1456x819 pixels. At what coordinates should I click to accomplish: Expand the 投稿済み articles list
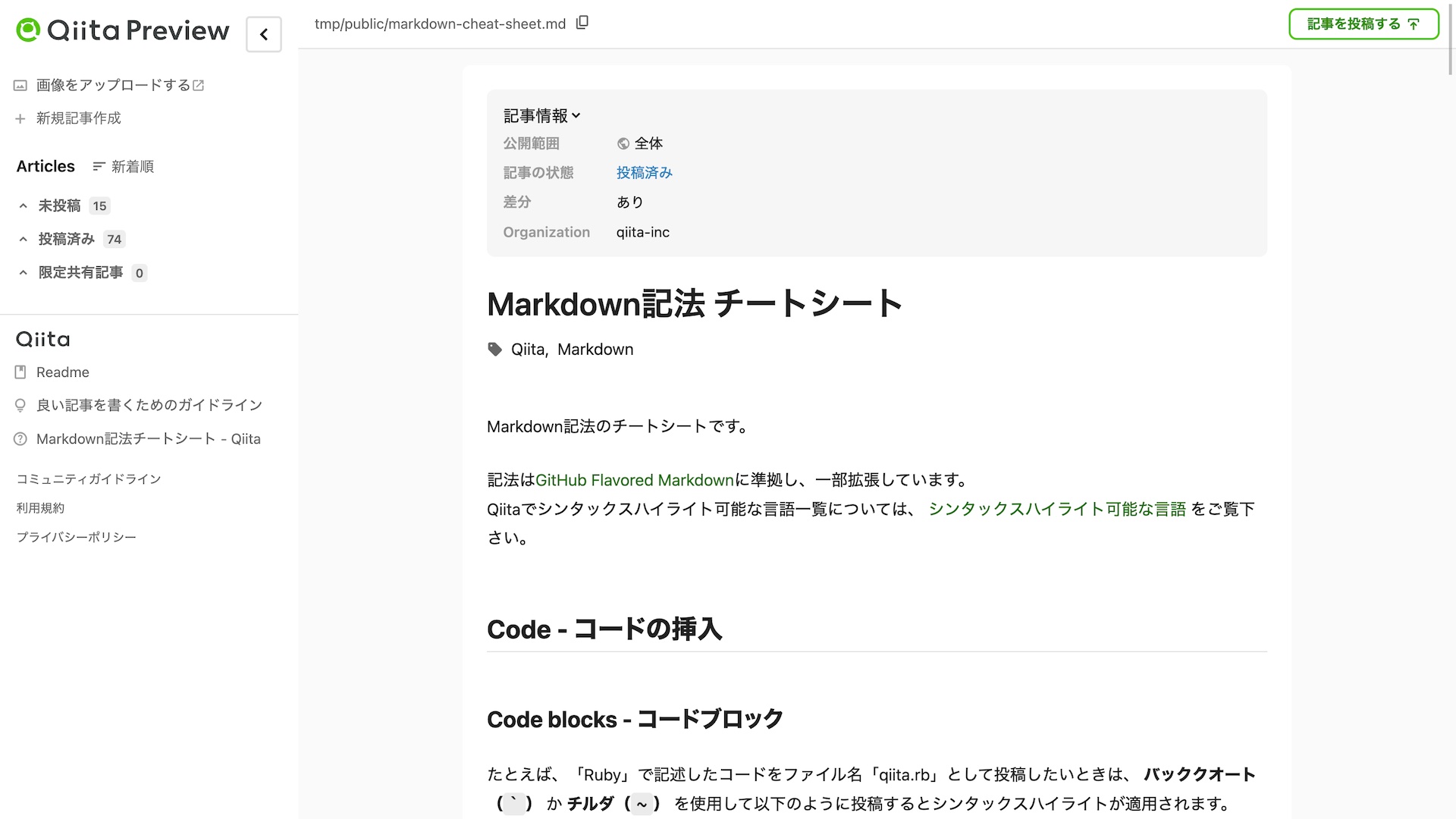(x=24, y=240)
